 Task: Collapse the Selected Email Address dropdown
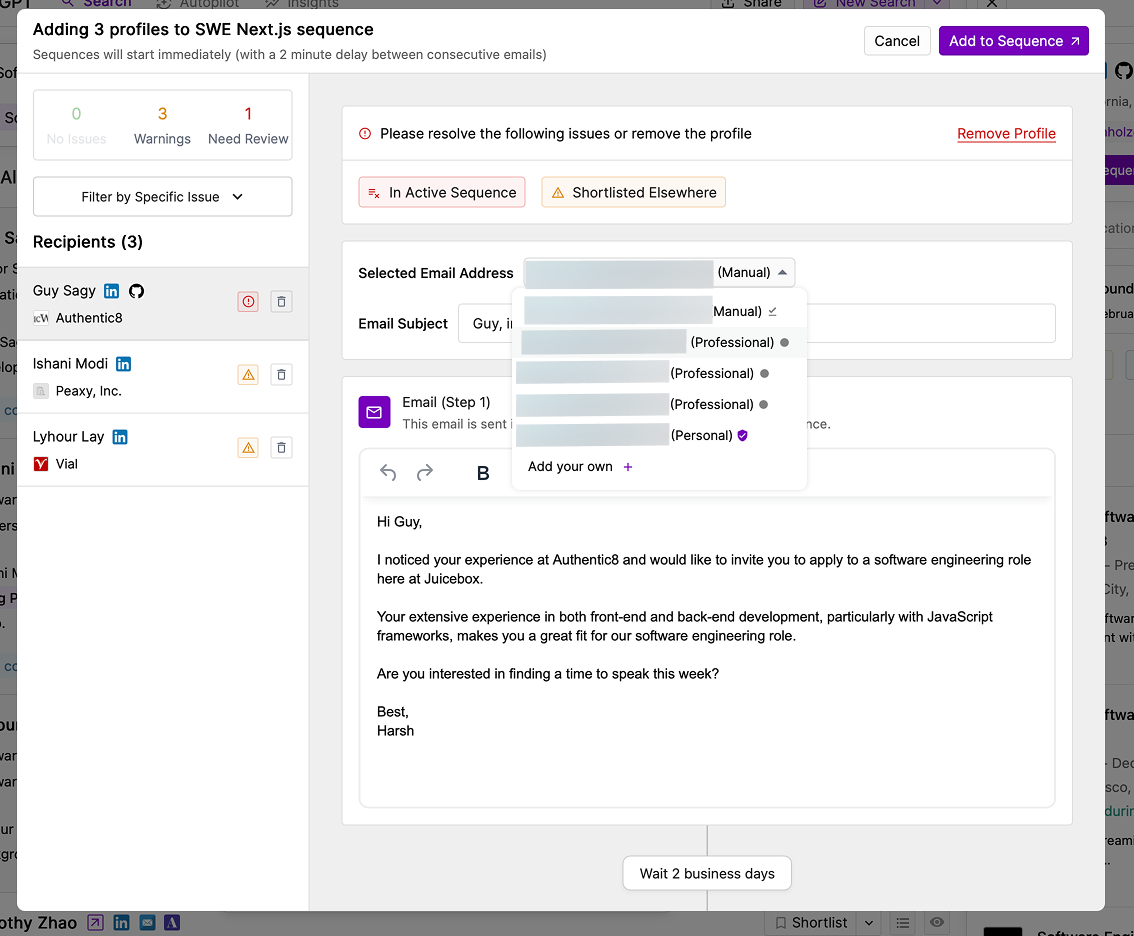point(783,273)
